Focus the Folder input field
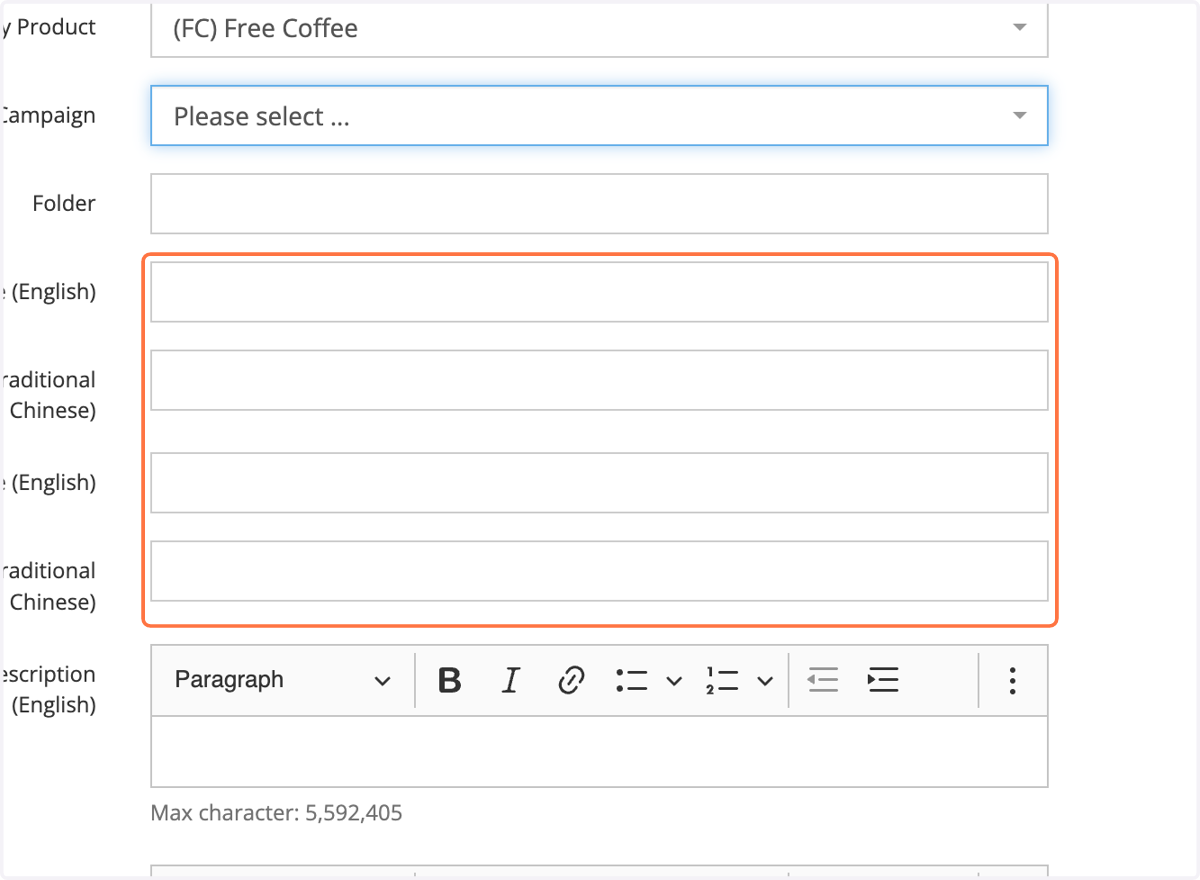The image size is (1200, 880). (599, 204)
